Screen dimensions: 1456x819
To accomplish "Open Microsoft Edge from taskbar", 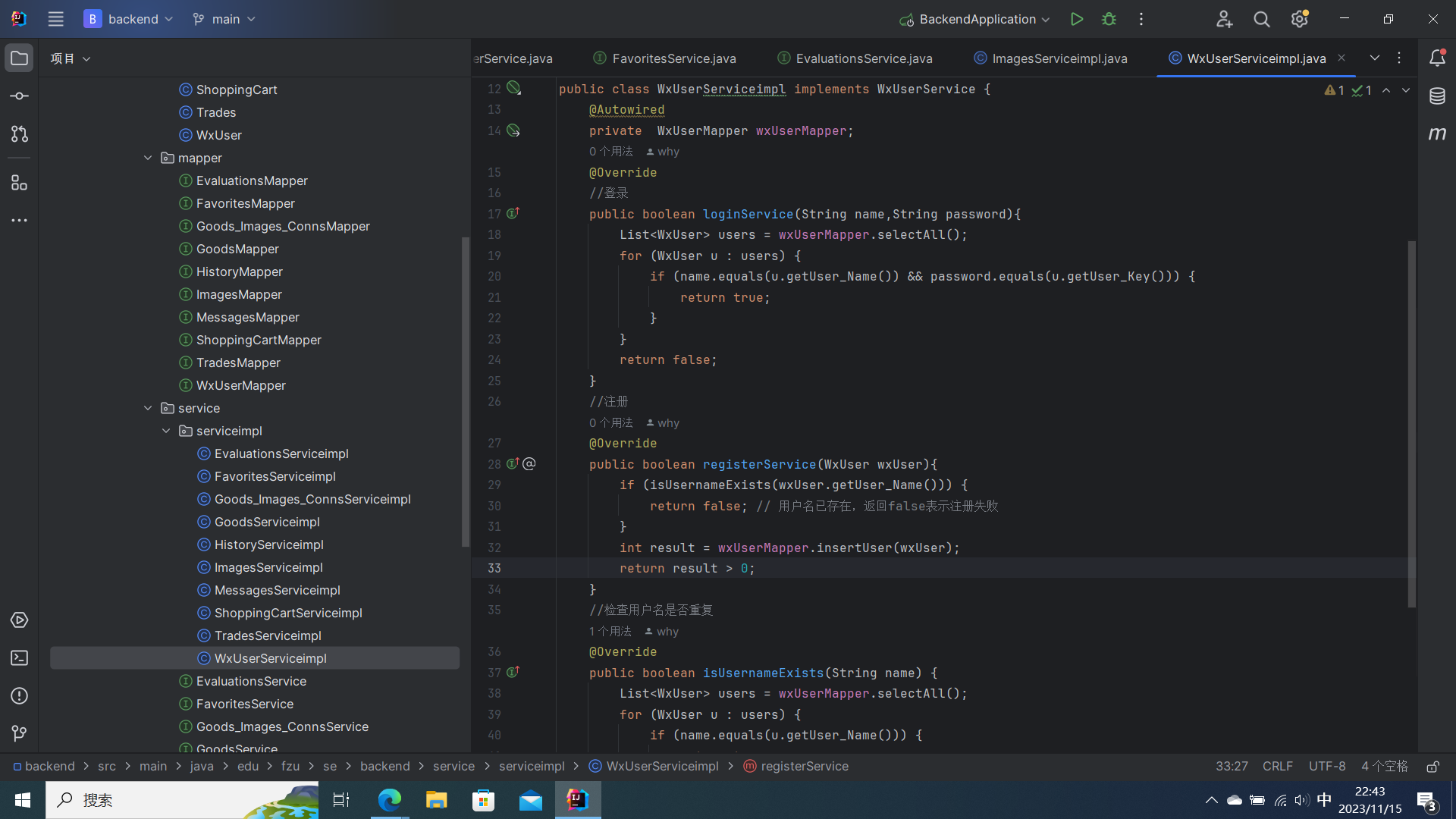I will coord(390,800).
